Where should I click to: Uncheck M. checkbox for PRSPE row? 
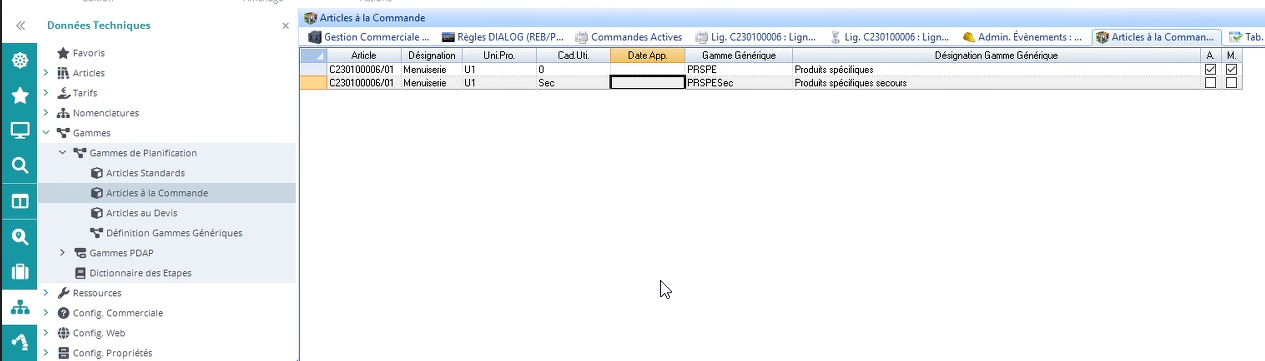tap(1231, 70)
